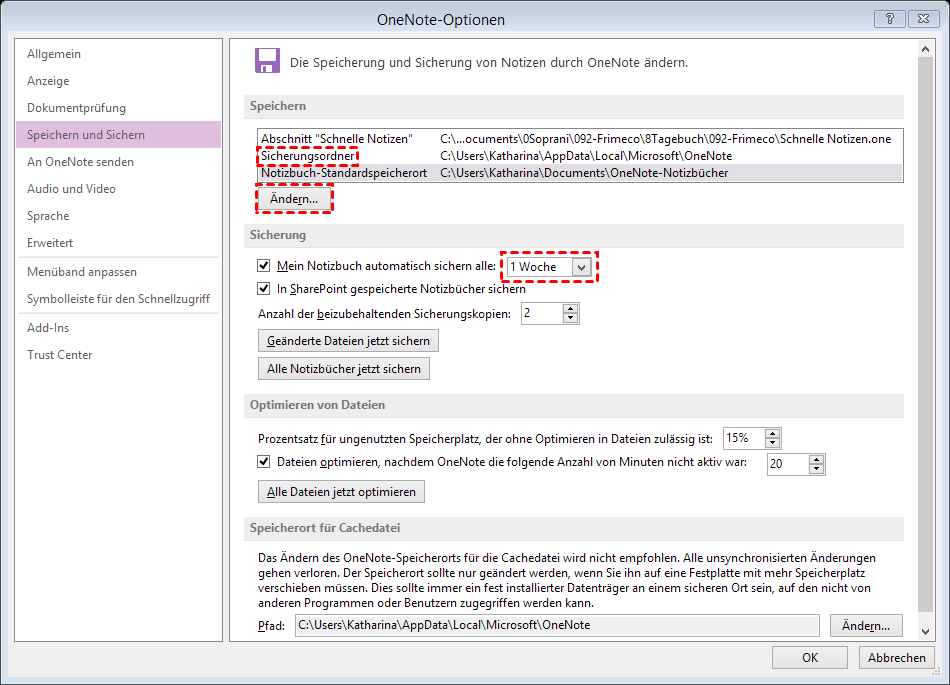Select Speichern und Sichern category
This screenshot has width=950, height=685.
point(119,134)
